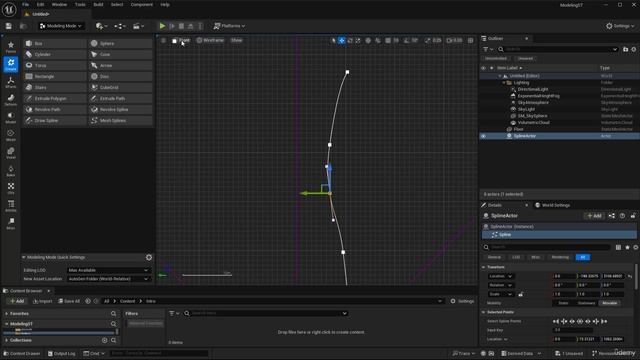
Task: Choose the Cone shape tool
Action: point(120,54)
